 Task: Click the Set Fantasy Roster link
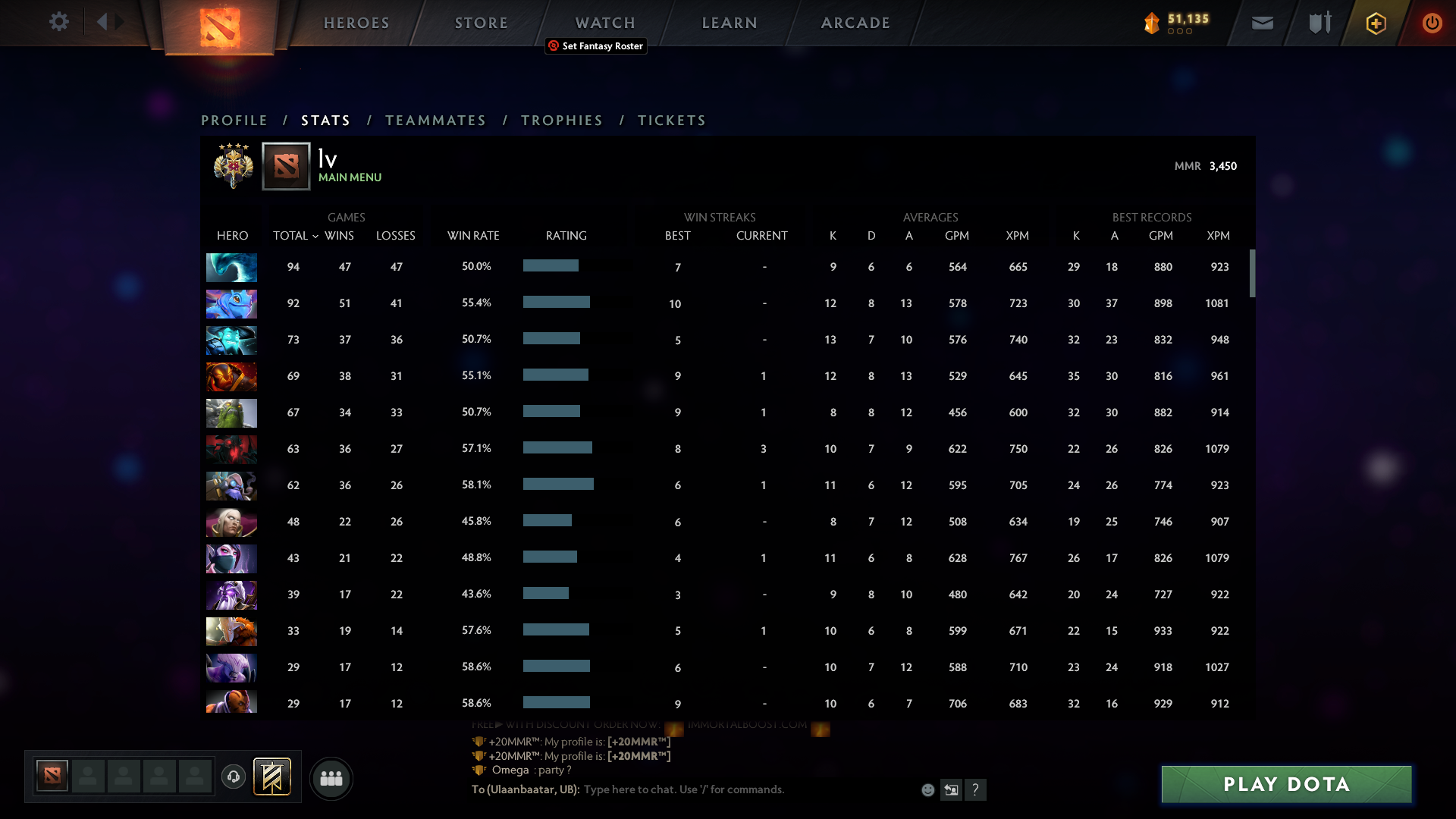click(x=596, y=46)
